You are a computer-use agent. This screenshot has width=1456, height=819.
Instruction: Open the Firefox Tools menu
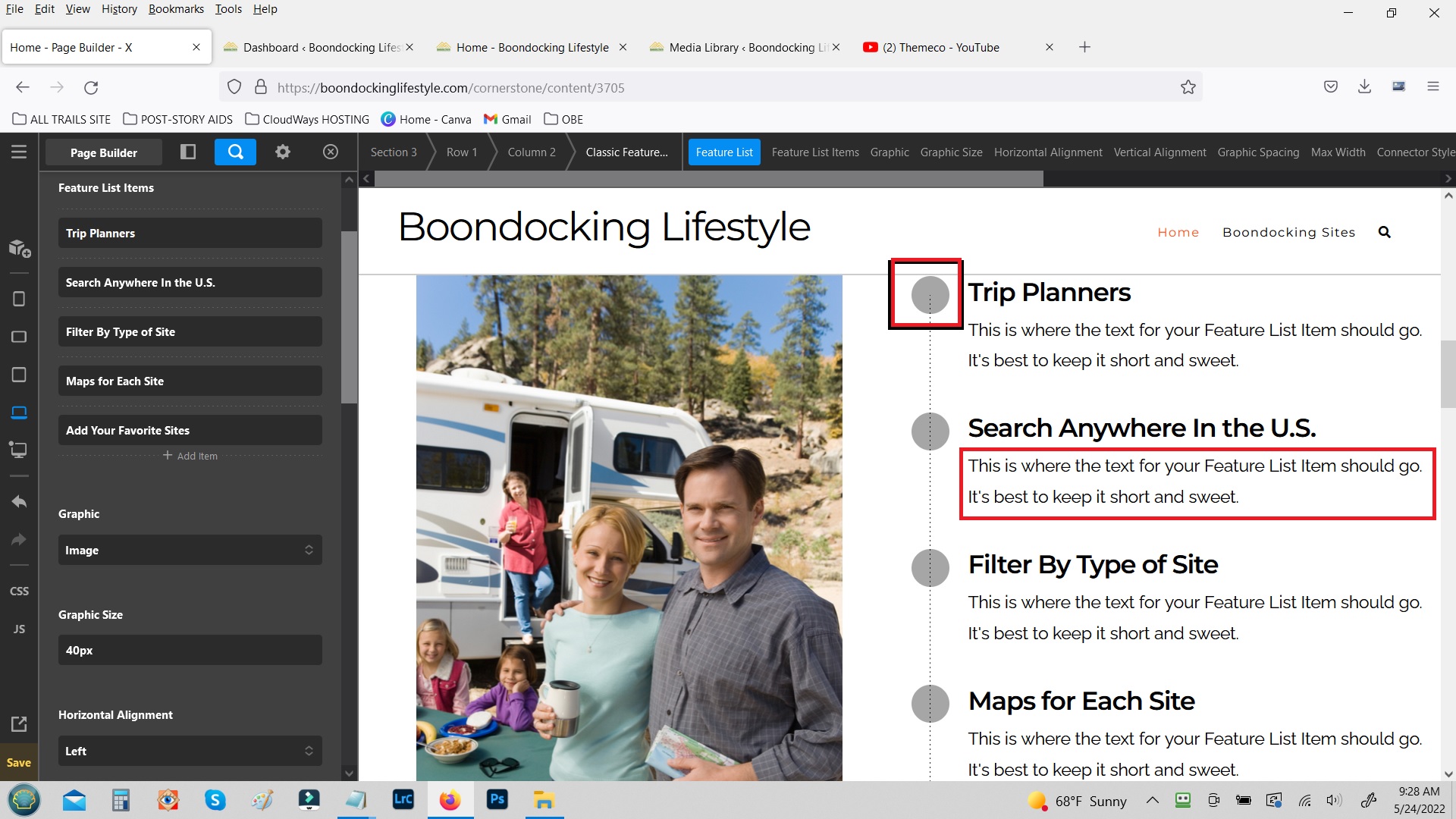click(x=228, y=9)
